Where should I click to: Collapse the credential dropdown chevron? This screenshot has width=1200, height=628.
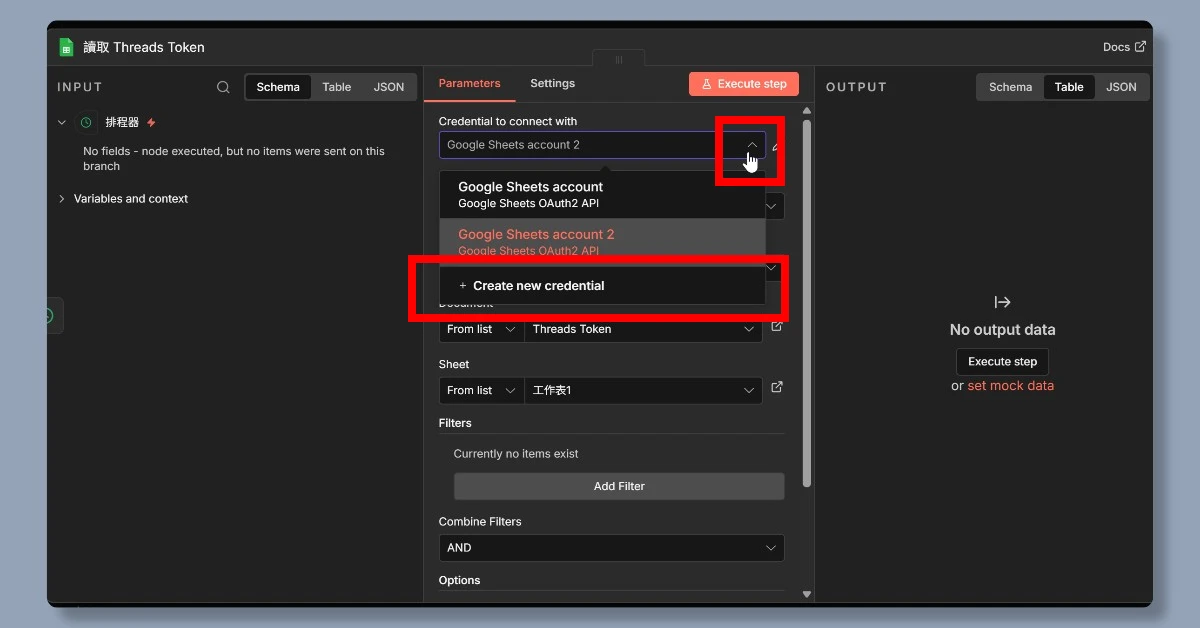coord(752,145)
